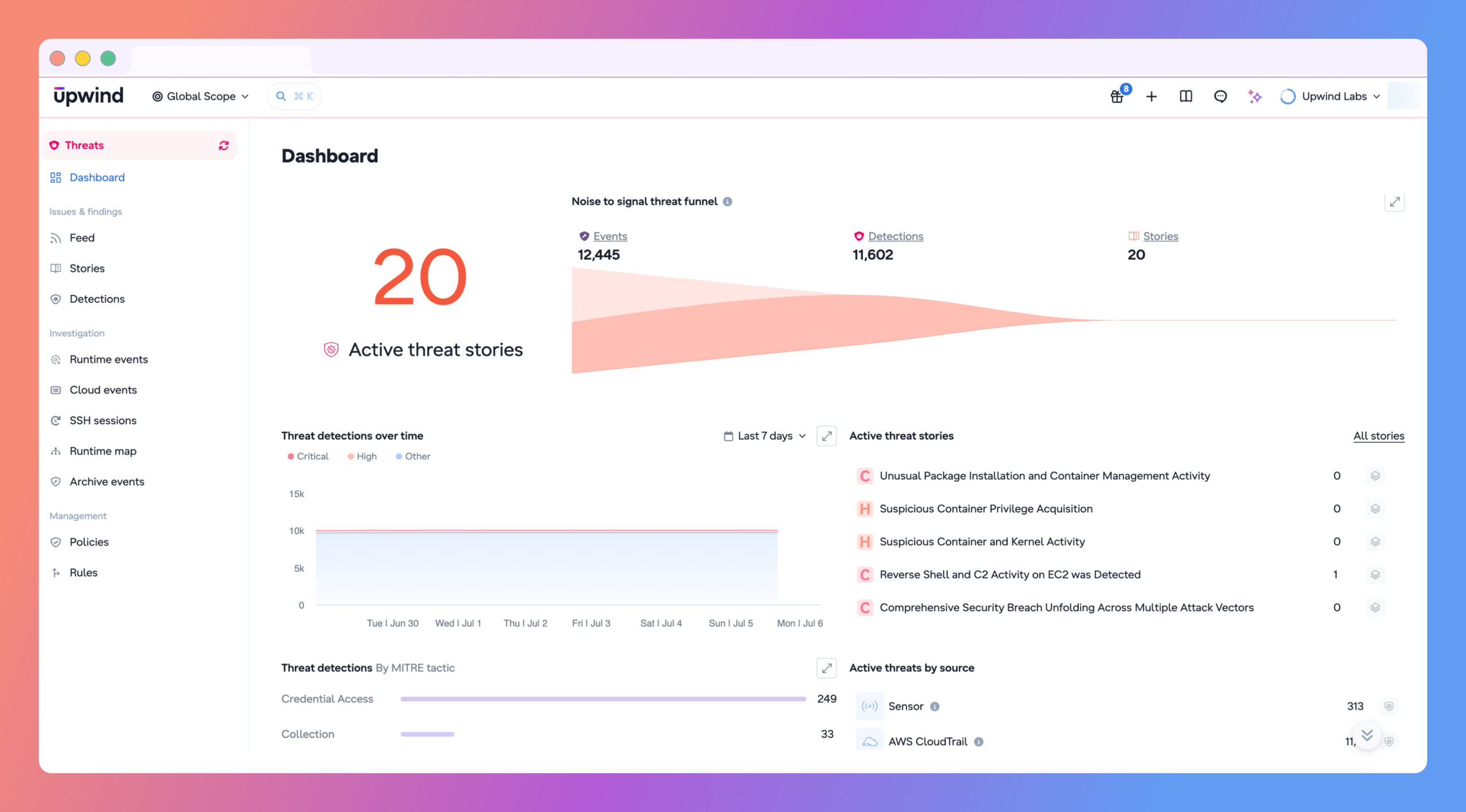Image resolution: width=1466 pixels, height=812 pixels.
Task: Open the gift notifications icon with badge 8
Action: tap(1117, 96)
